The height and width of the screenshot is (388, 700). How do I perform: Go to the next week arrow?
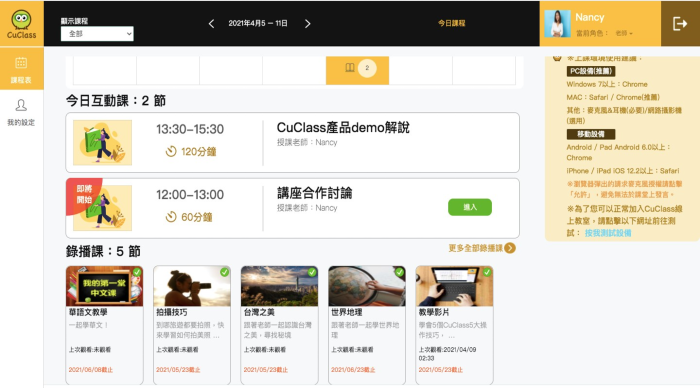click(x=308, y=24)
